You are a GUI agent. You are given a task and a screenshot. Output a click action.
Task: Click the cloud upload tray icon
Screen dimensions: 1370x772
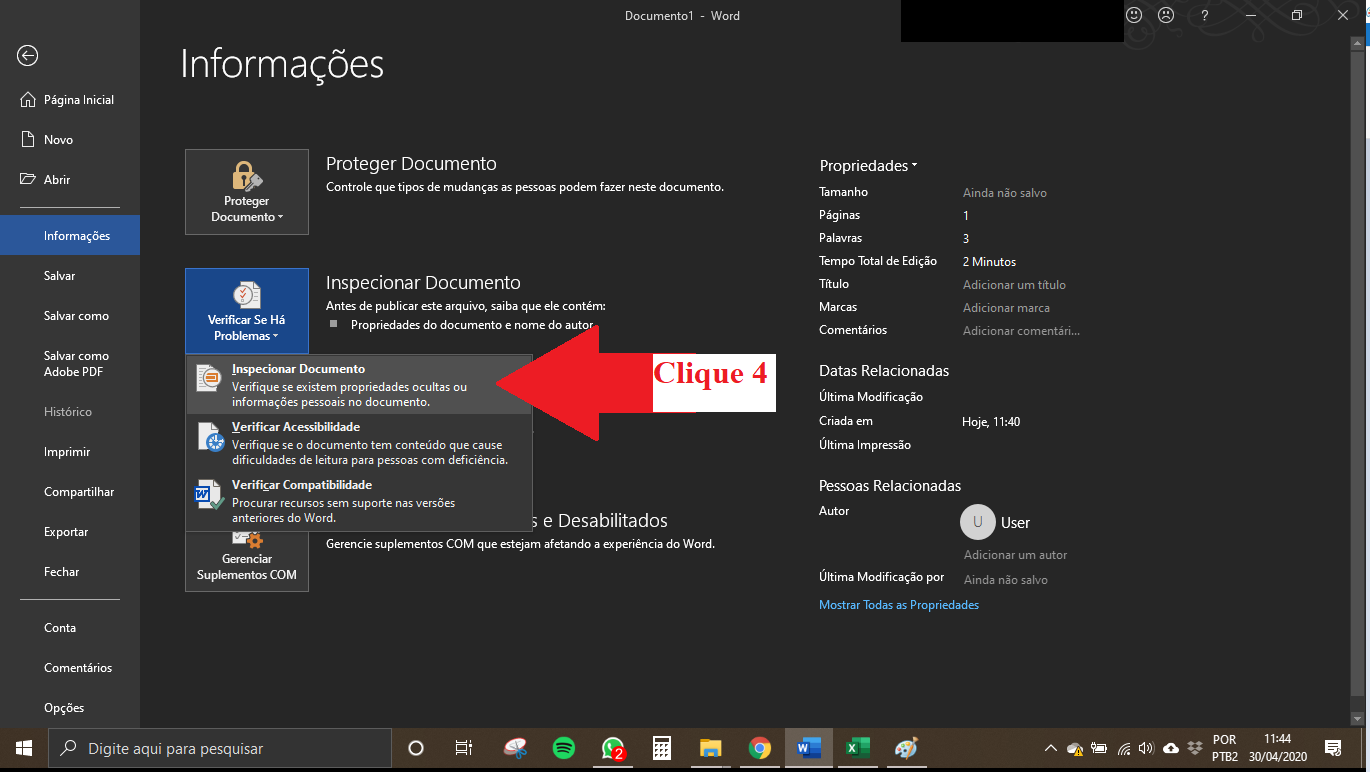pyautogui.click(x=1171, y=748)
